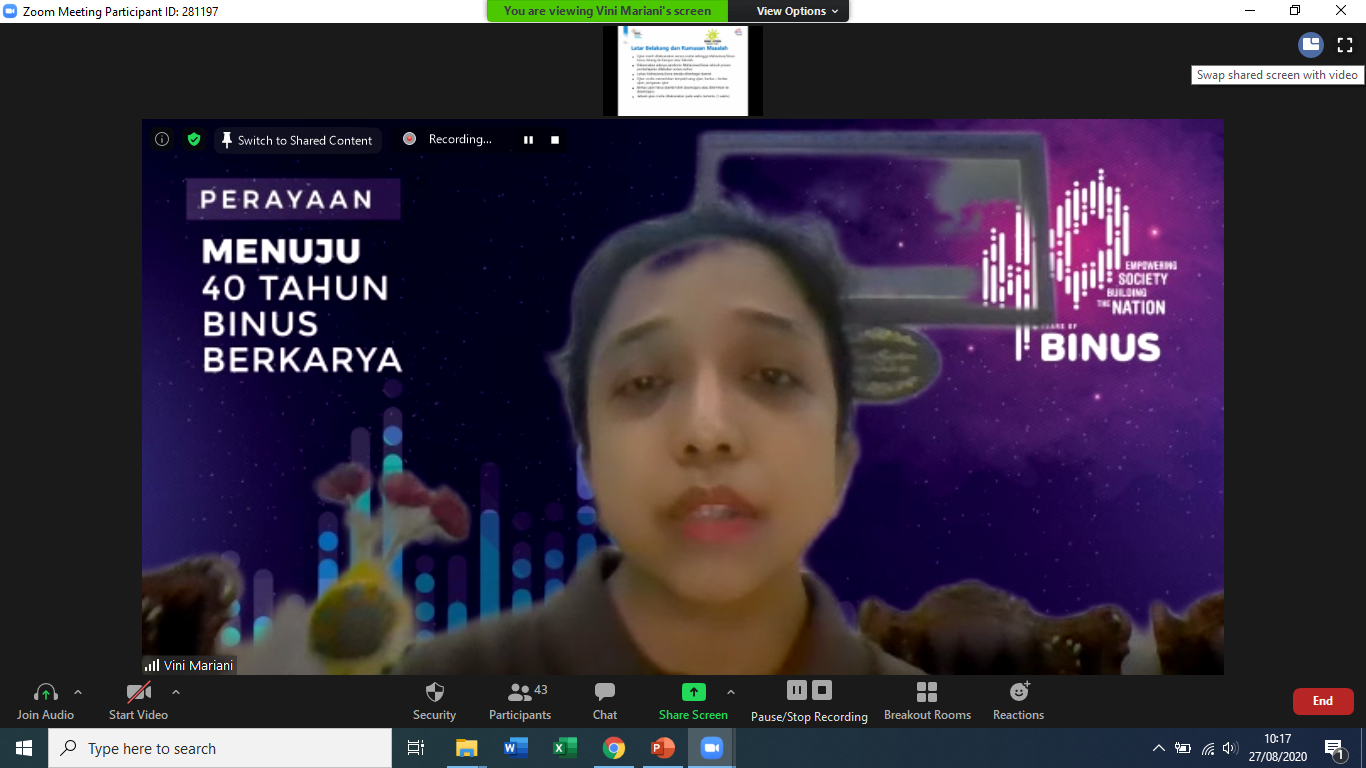The image size is (1366, 768).
Task: Open Breakout Rooms
Action: pyautogui.click(x=927, y=701)
